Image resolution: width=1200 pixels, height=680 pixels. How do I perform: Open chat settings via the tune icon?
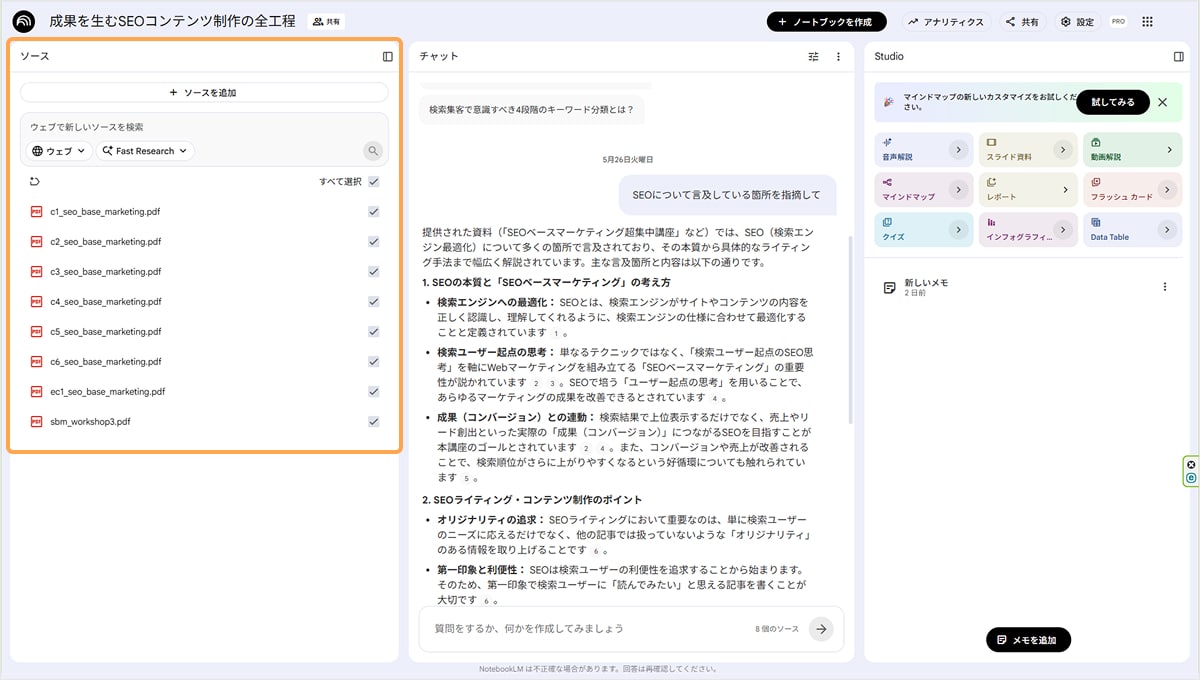point(813,57)
